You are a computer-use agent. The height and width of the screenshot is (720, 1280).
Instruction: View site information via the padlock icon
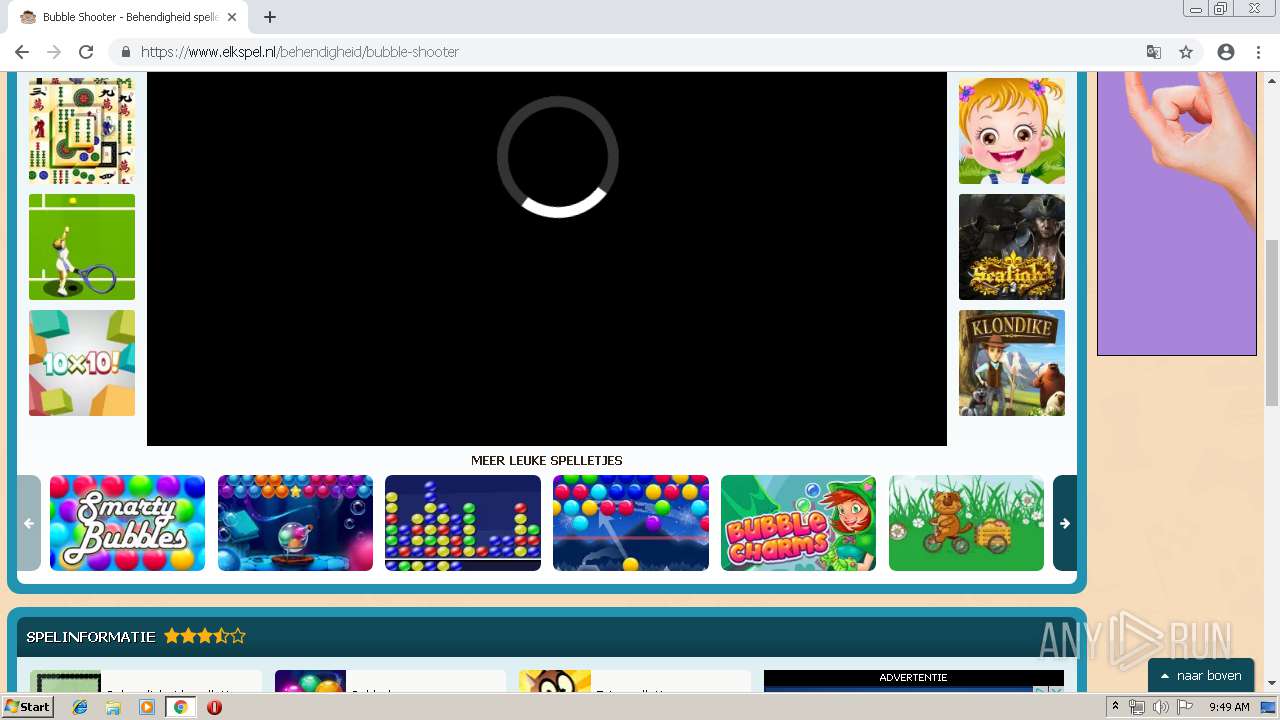(x=126, y=52)
